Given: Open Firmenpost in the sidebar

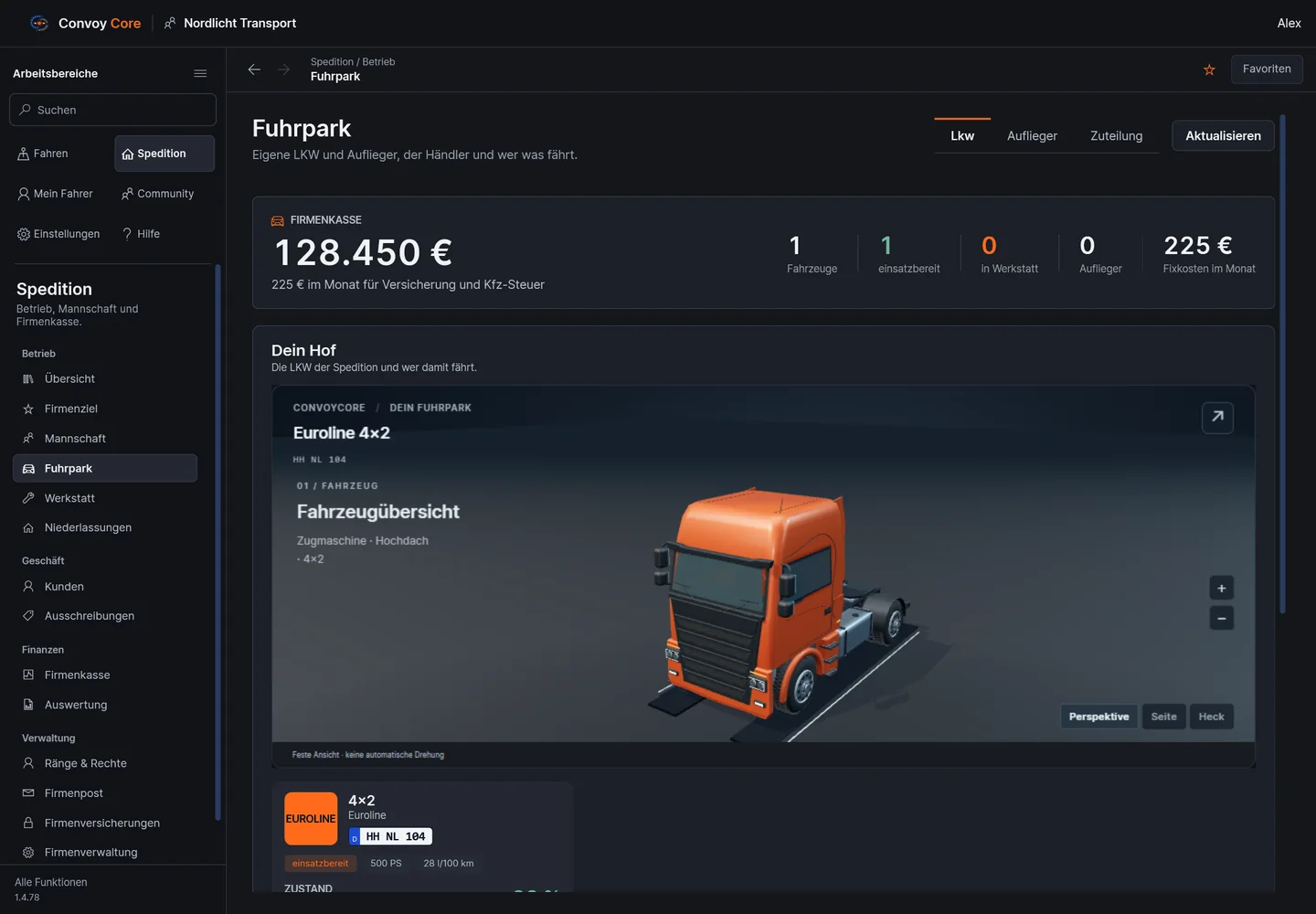Looking at the screenshot, I should tap(105, 793).
